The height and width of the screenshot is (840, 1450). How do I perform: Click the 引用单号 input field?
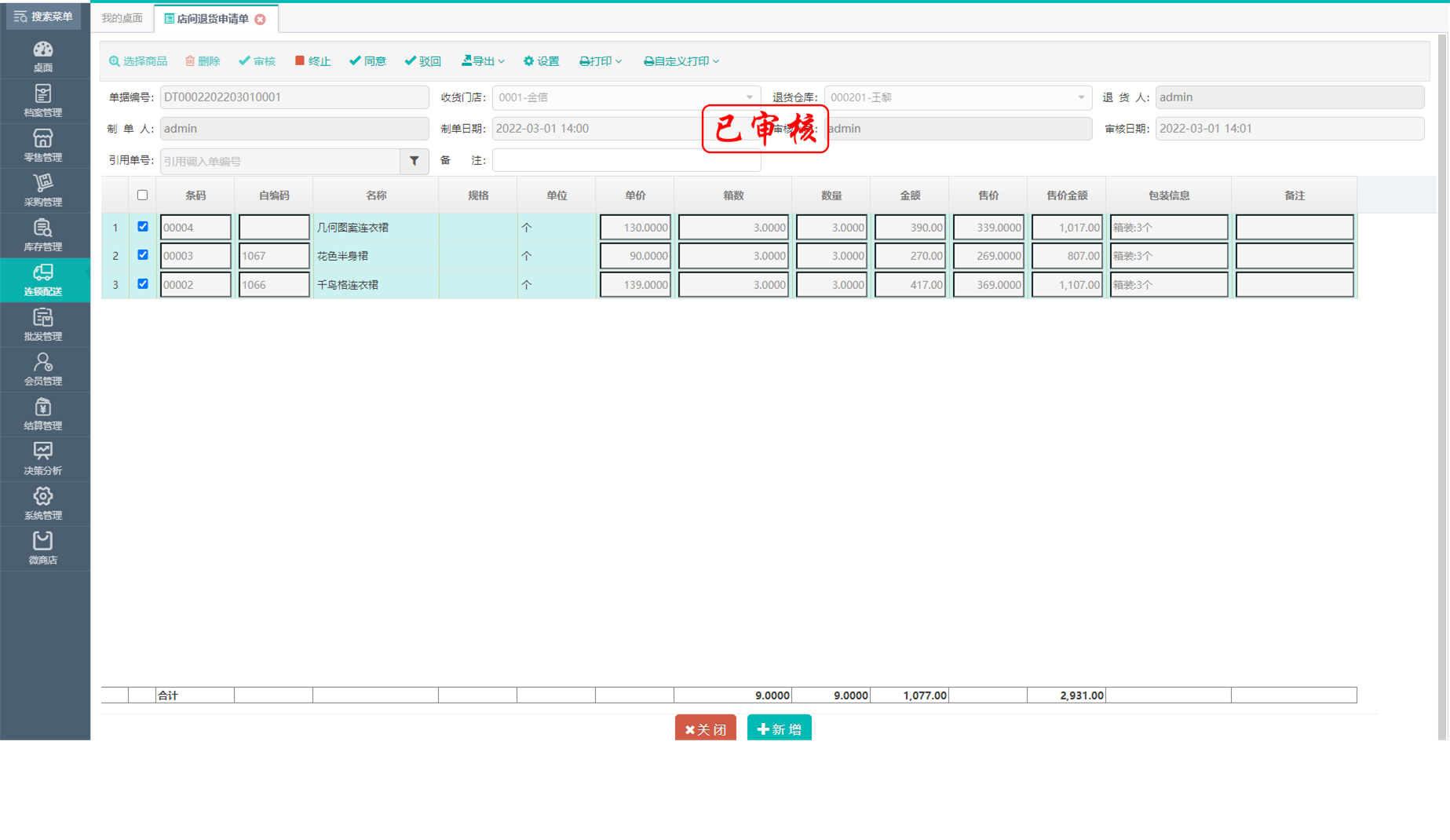point(280,161)
